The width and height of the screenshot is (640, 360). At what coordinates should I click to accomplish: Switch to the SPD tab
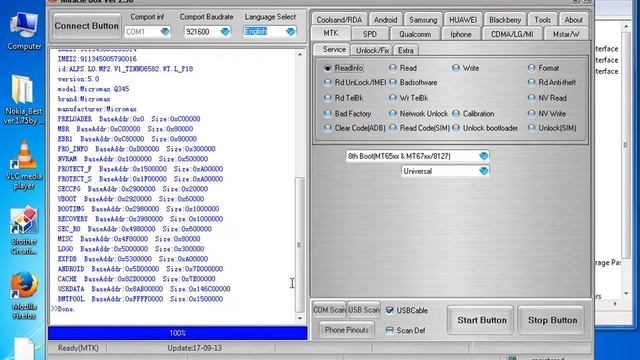370,34
